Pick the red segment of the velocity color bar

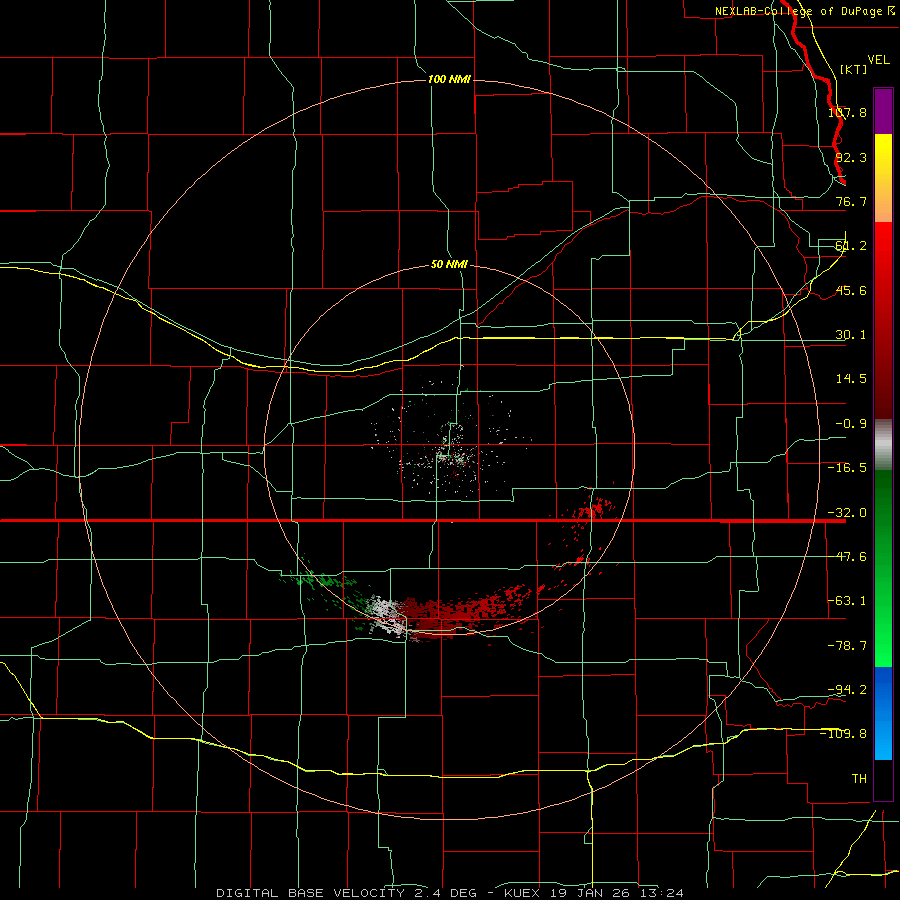coord(883,320)
